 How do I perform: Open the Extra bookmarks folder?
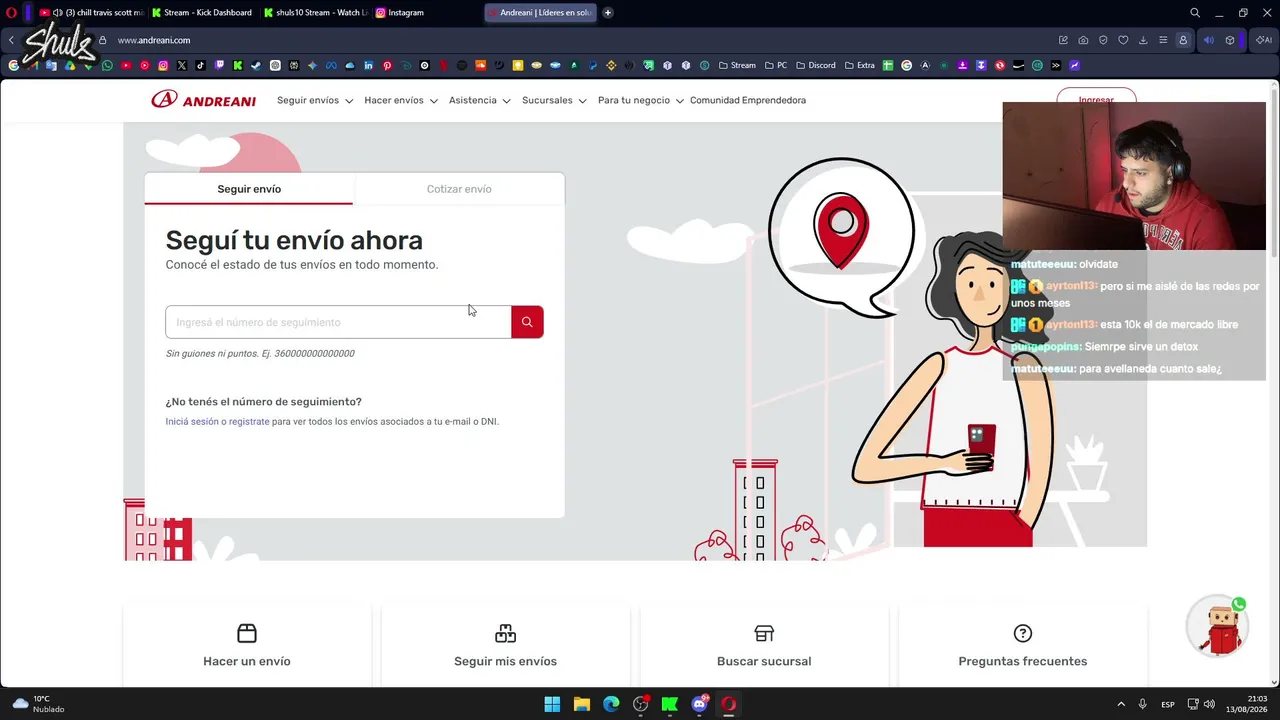coord(860,66)
